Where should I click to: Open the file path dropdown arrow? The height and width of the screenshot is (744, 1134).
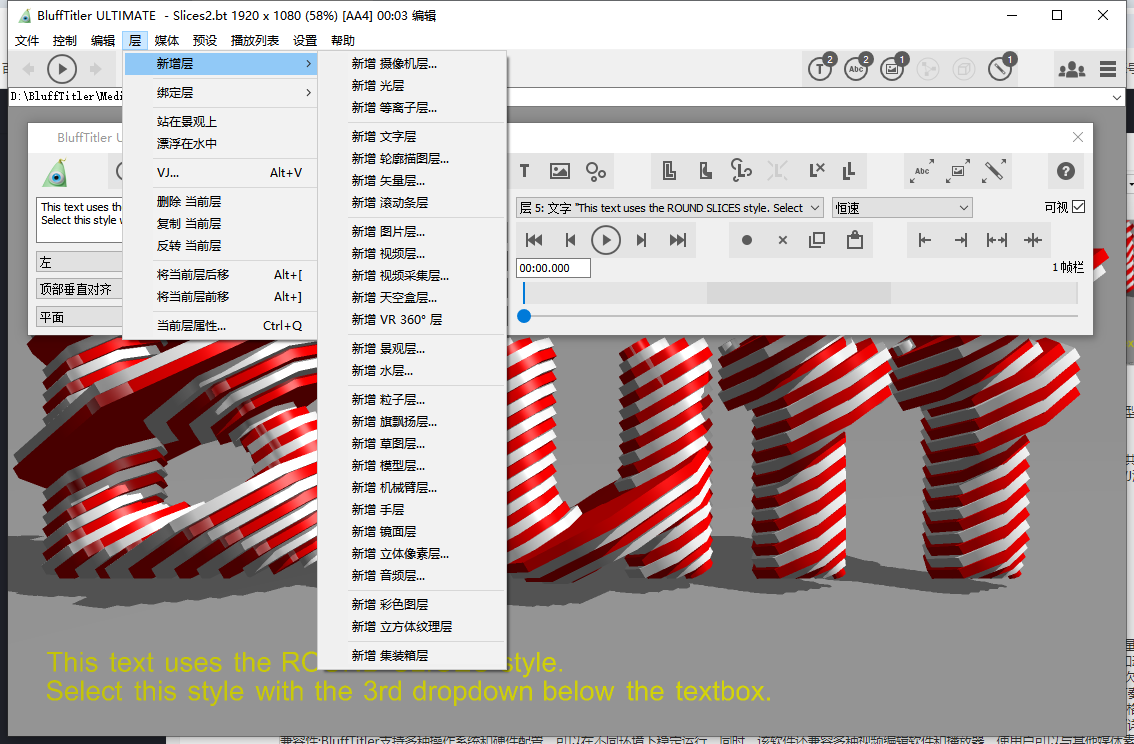pyautogui.click(x=1118, y=97)
